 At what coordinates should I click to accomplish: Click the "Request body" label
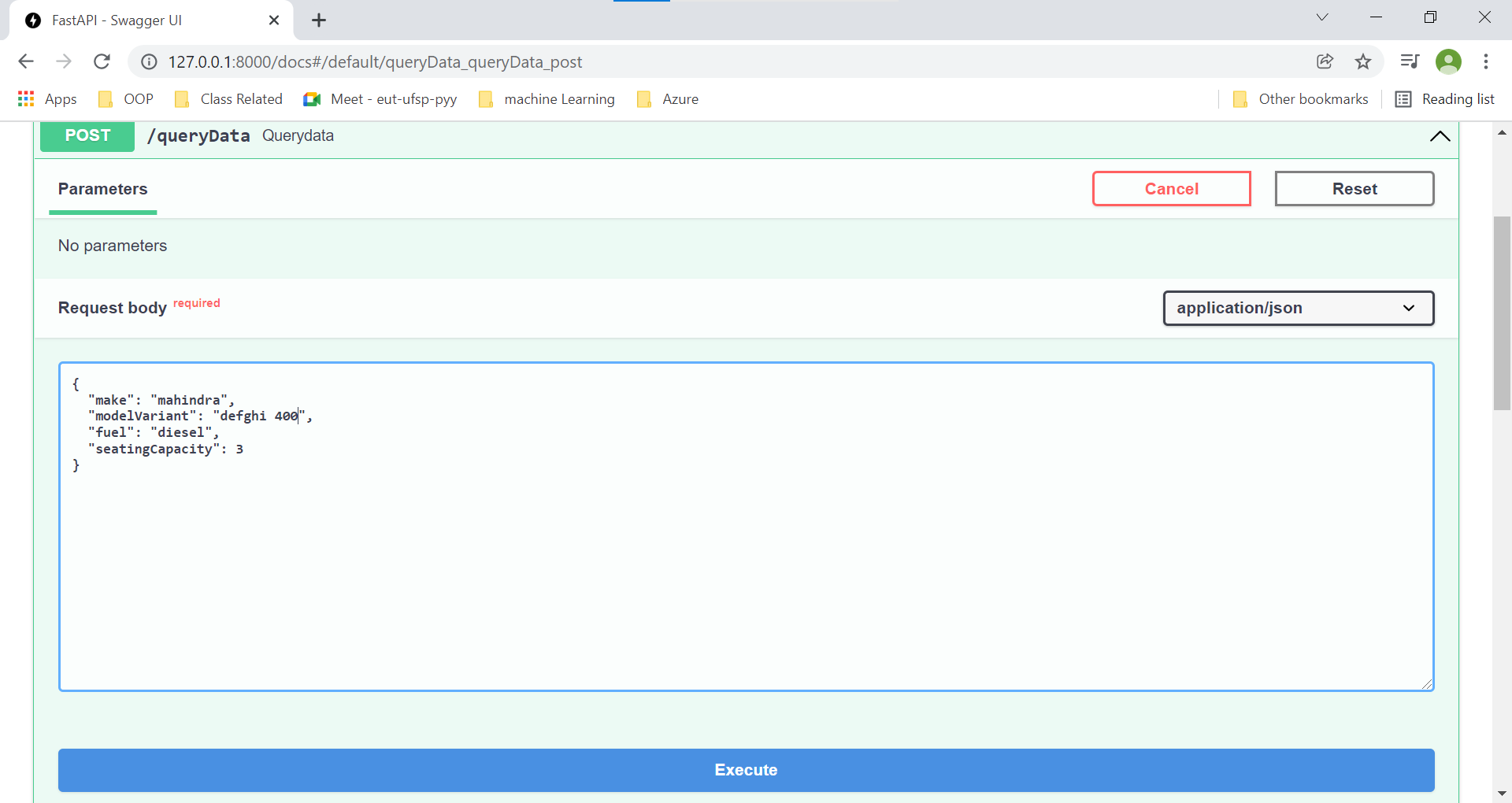tap(113, 308)
